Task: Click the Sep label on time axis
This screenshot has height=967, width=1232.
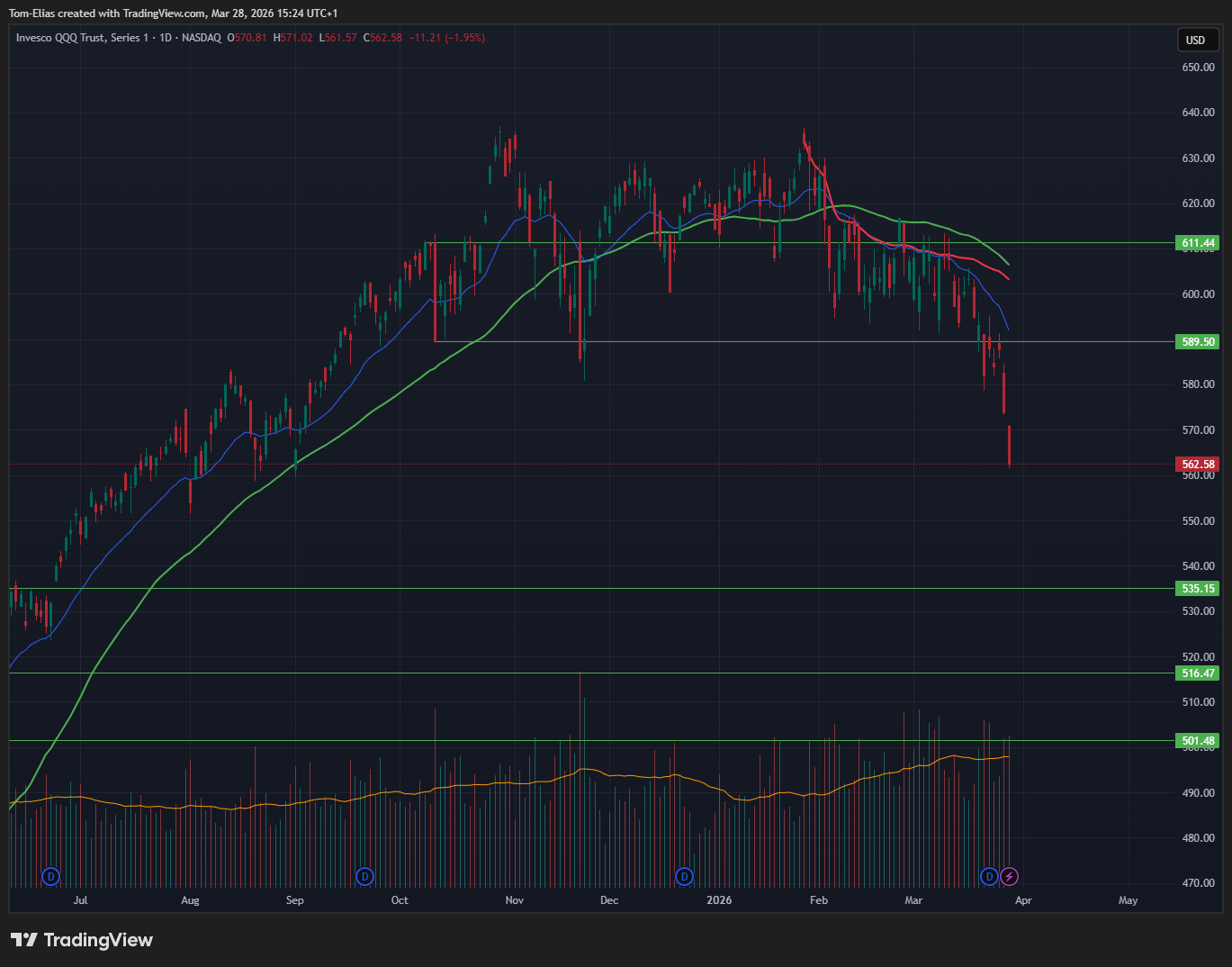Action: [295, 900]
